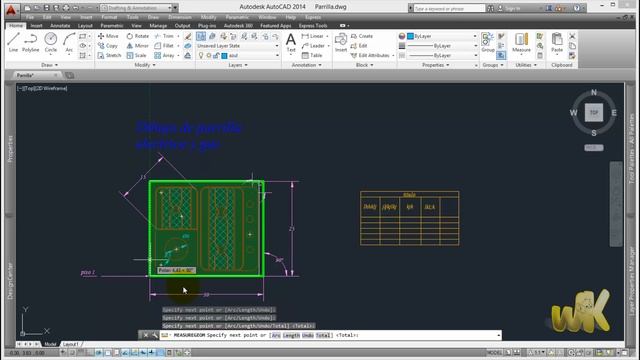Click the Rotate tool

(x=138, y=36)
